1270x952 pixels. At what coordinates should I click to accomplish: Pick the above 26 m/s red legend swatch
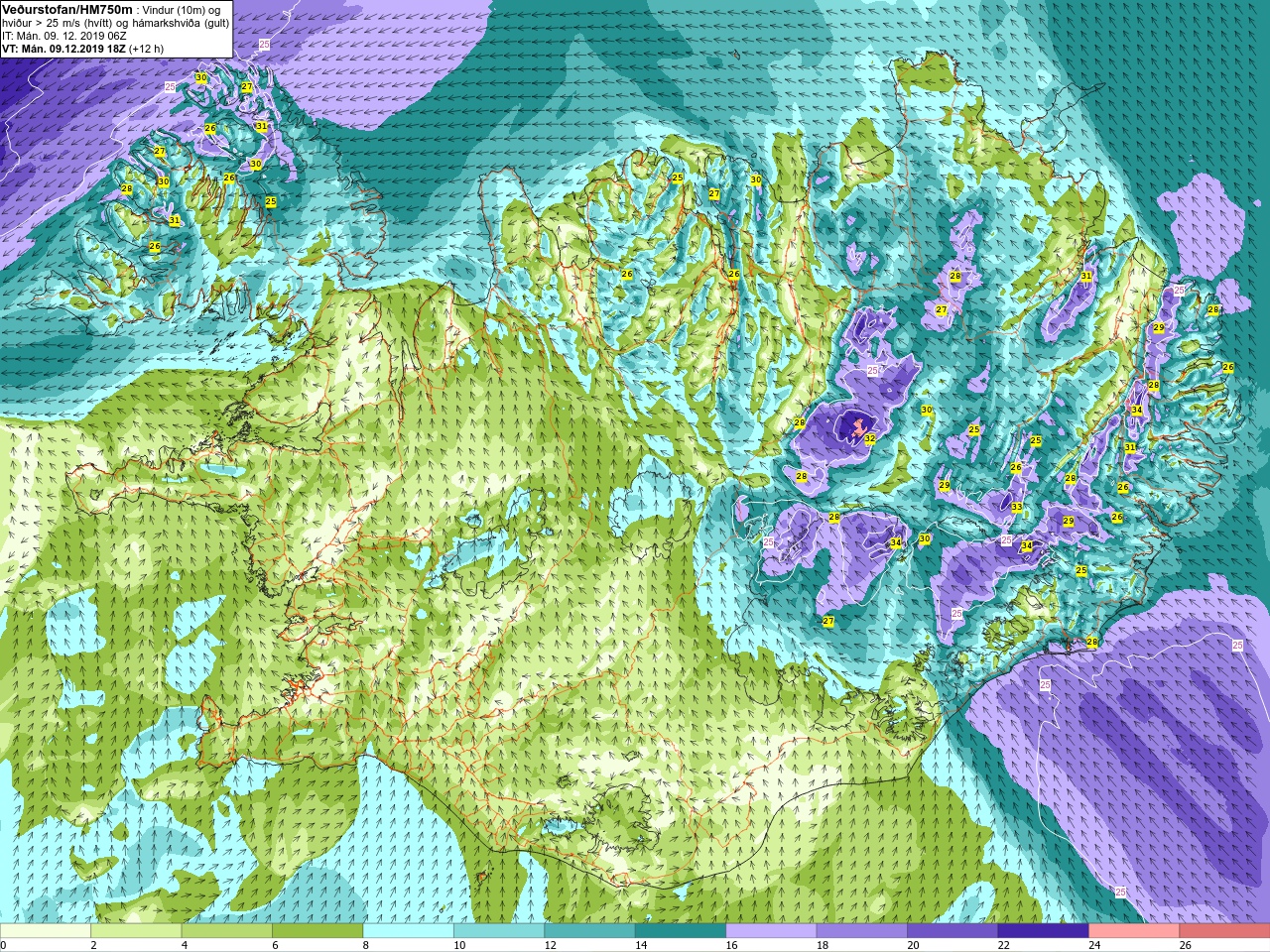1224,931
